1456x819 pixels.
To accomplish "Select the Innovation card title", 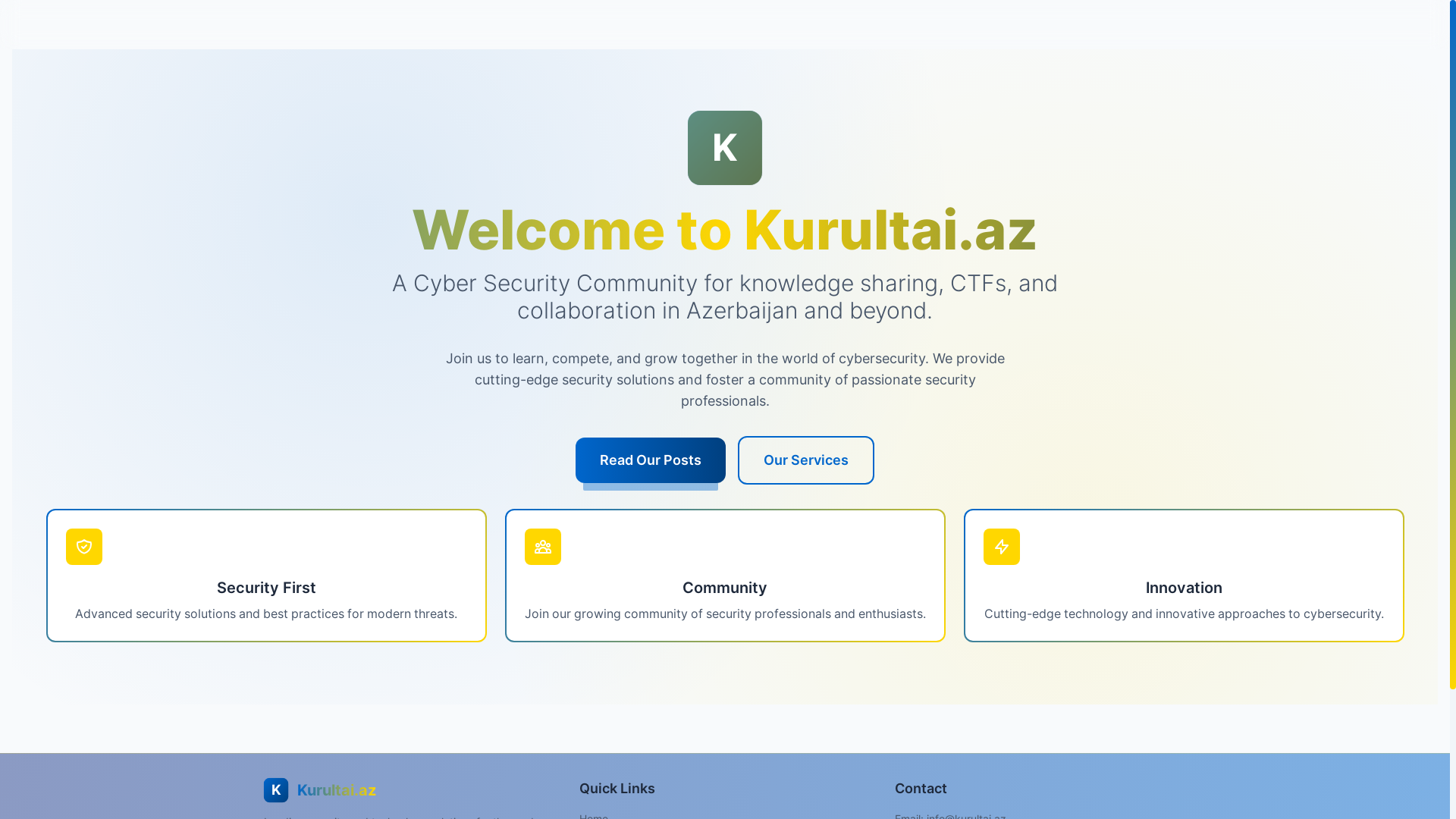I will [1184, 588].
